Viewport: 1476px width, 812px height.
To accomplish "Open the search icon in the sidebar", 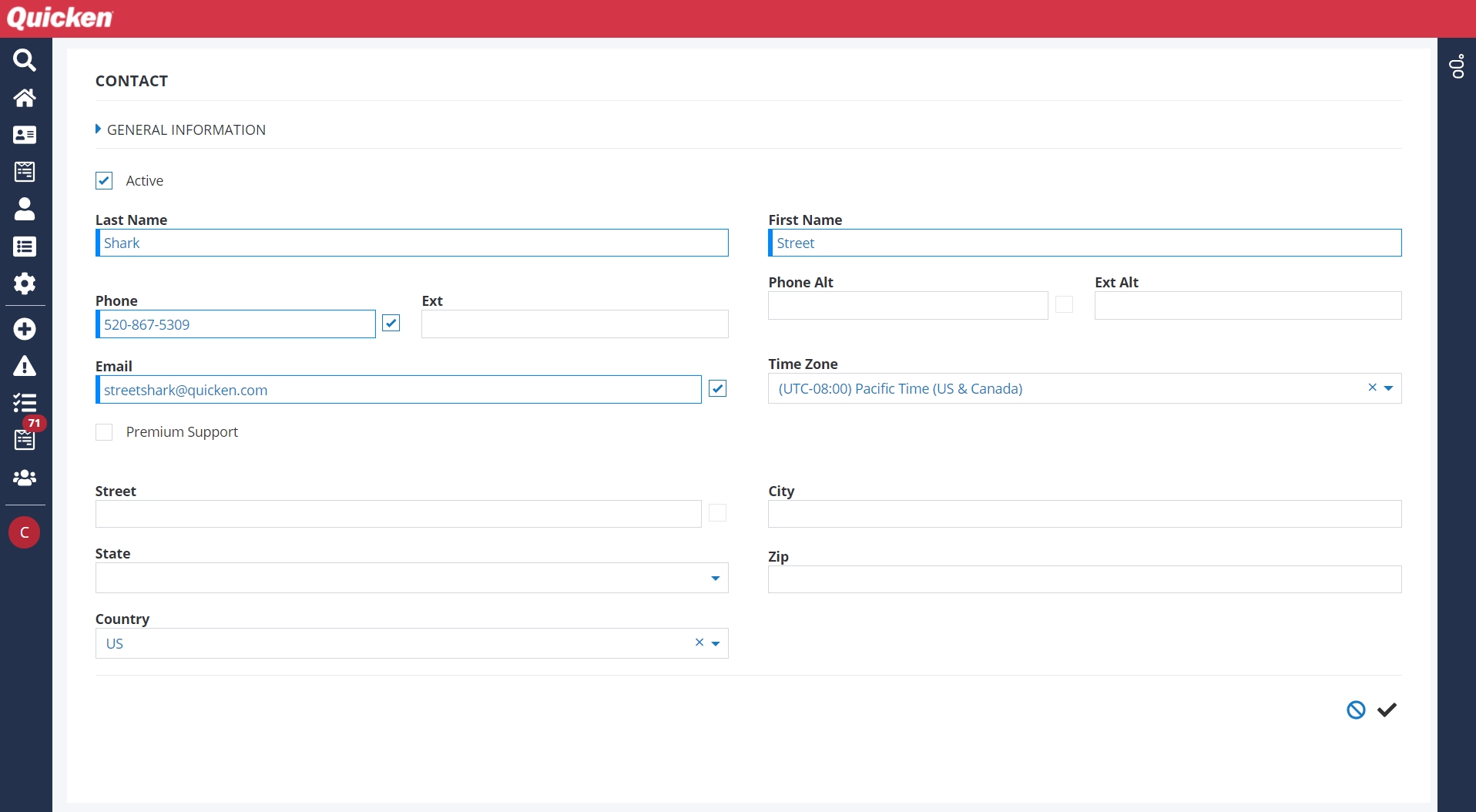I will [25, 60].
